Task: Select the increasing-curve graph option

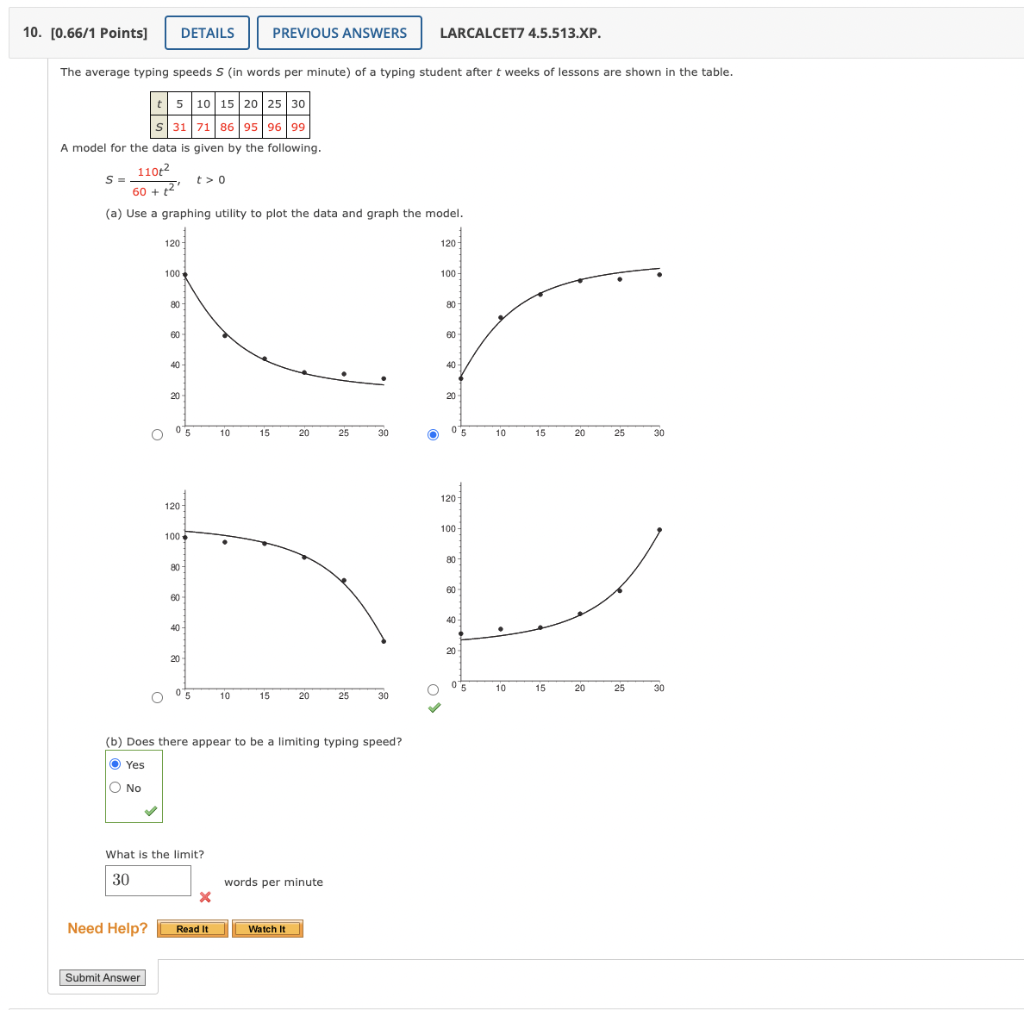Action: click(x=433, y=432)
